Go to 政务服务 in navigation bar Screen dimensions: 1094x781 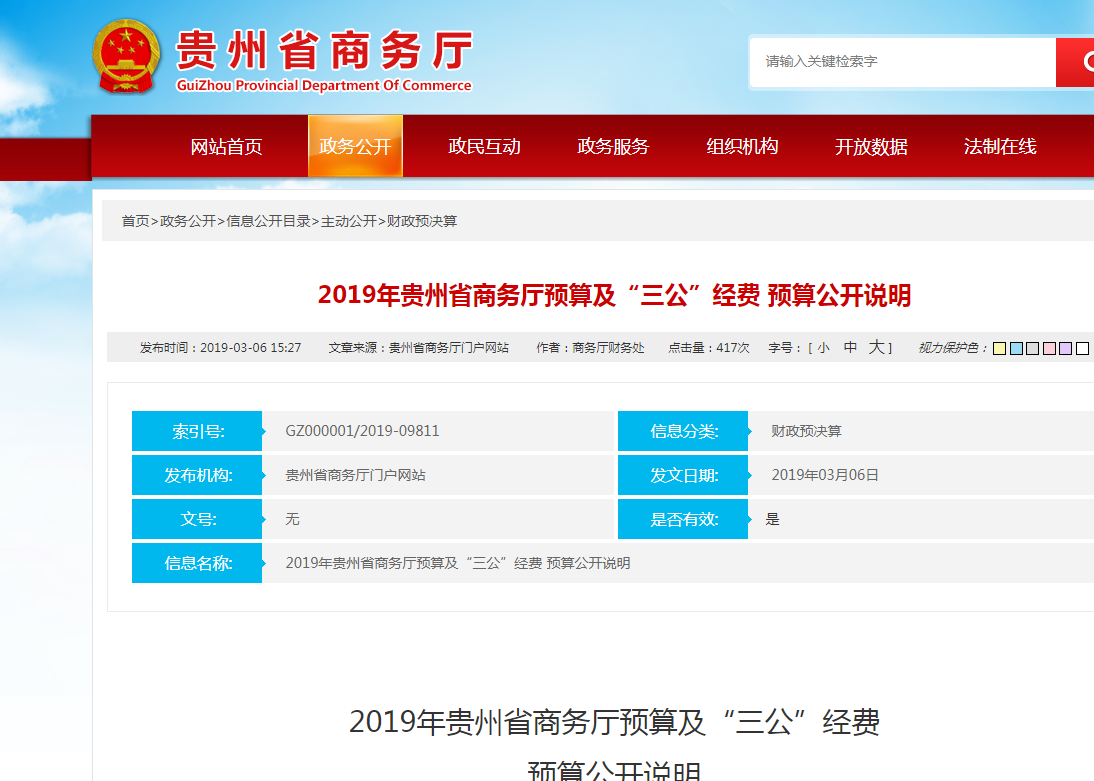(x=613, y=147)
